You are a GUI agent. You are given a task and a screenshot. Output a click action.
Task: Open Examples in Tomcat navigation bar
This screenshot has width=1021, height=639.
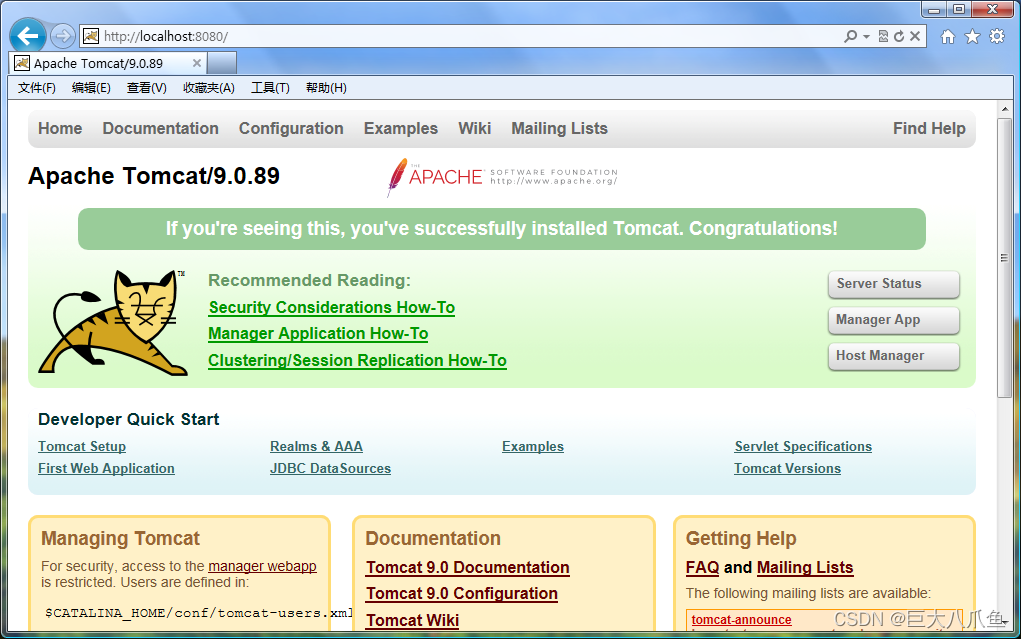tap(400, 128)
